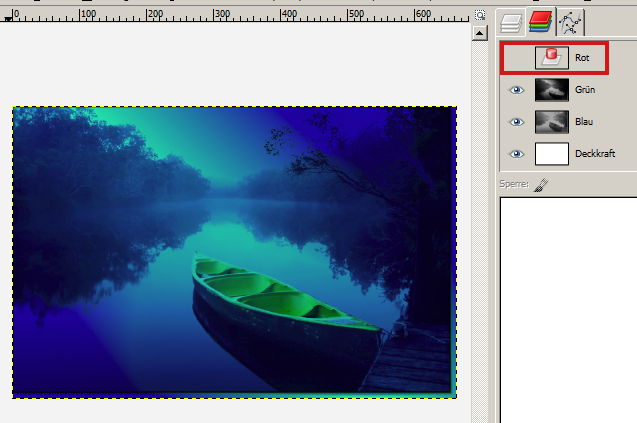Click the zoom-on-resize magnifier icon above scrollbar
Image resolution: width=637 pixels, height=423 pixels.
click(480, 17)
